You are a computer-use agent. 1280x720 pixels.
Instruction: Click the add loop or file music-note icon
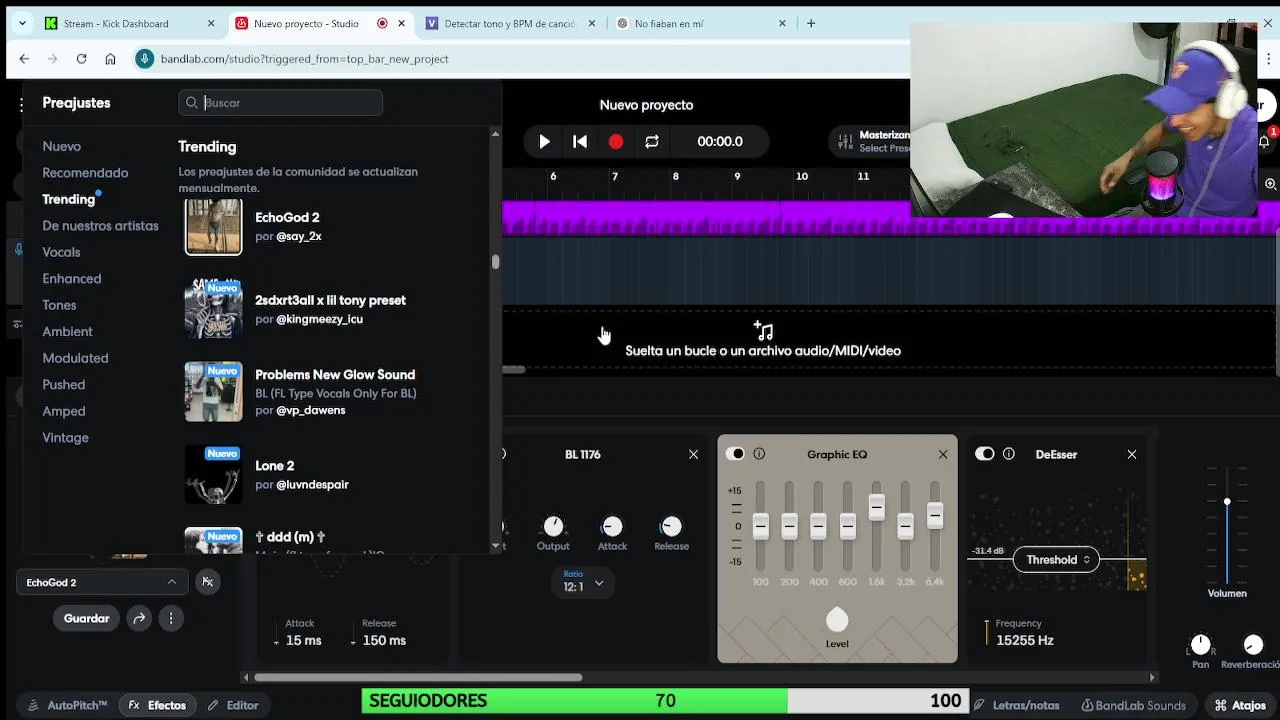(x=763, y=329)
